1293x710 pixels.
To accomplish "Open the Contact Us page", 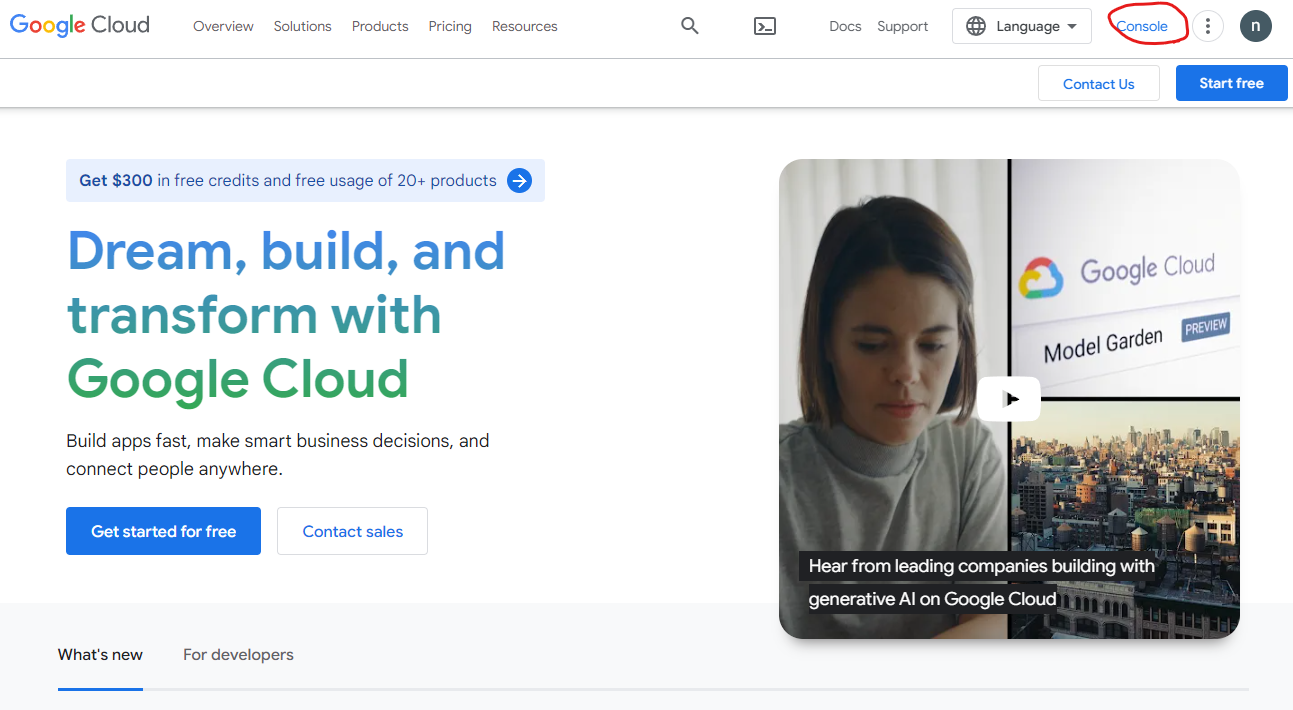I will point(1098,83).
